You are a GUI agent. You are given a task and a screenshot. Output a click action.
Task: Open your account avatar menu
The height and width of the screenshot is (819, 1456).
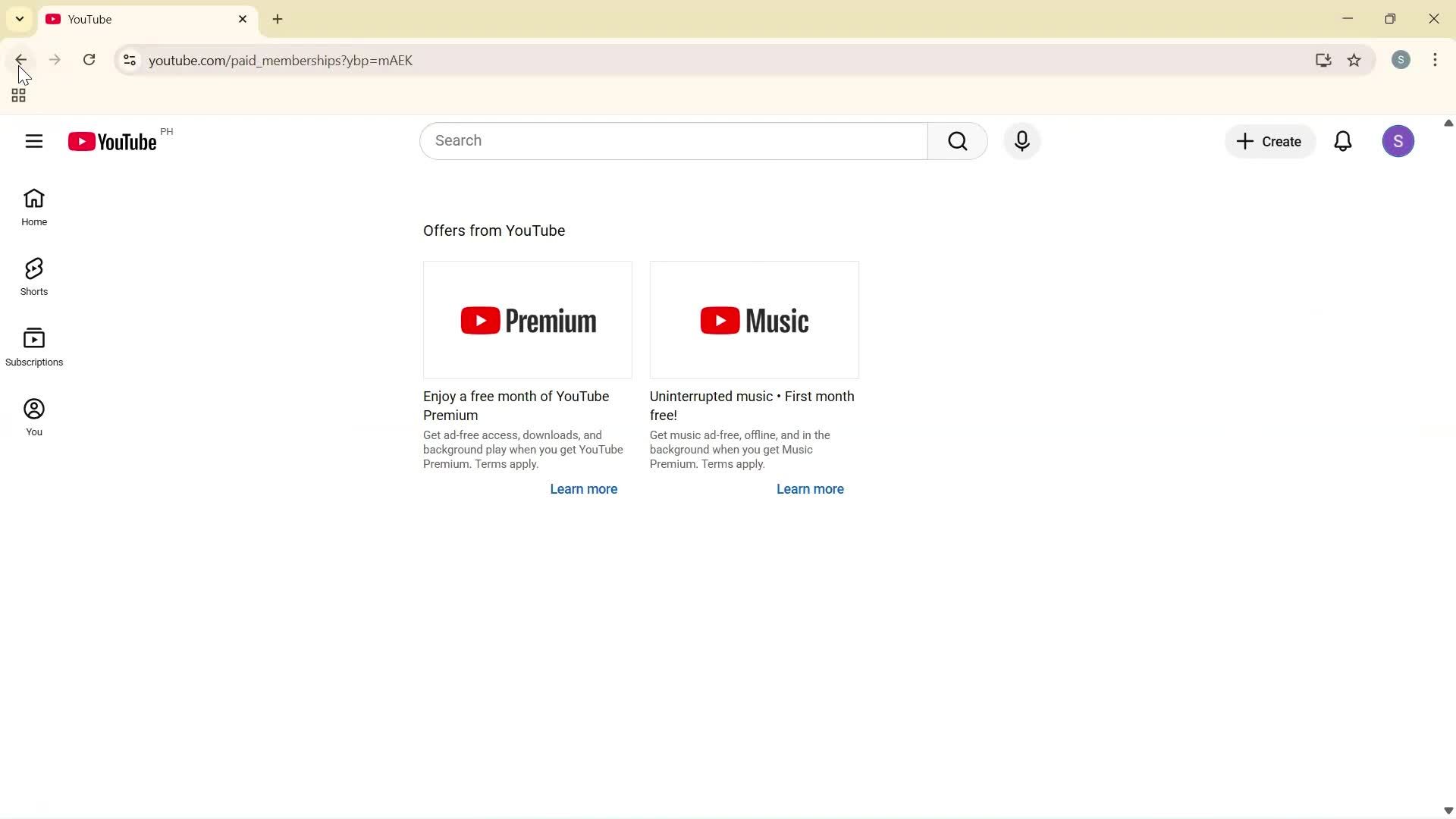point(1399,140)
